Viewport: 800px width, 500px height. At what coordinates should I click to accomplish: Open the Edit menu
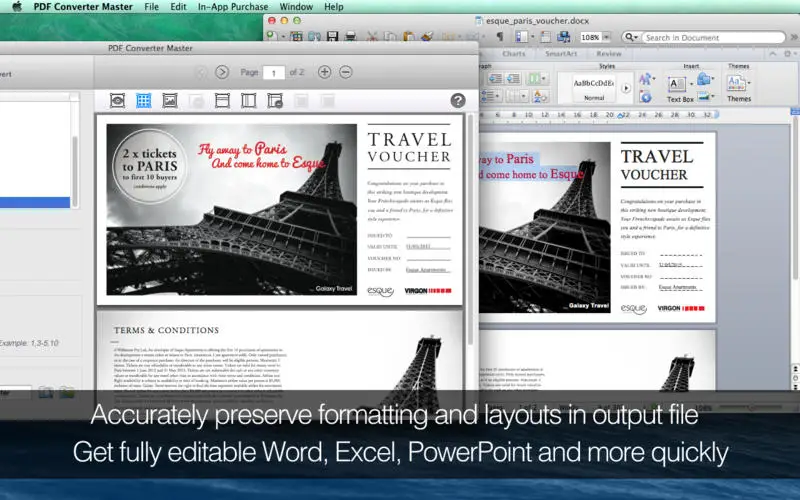pos(178,7)
